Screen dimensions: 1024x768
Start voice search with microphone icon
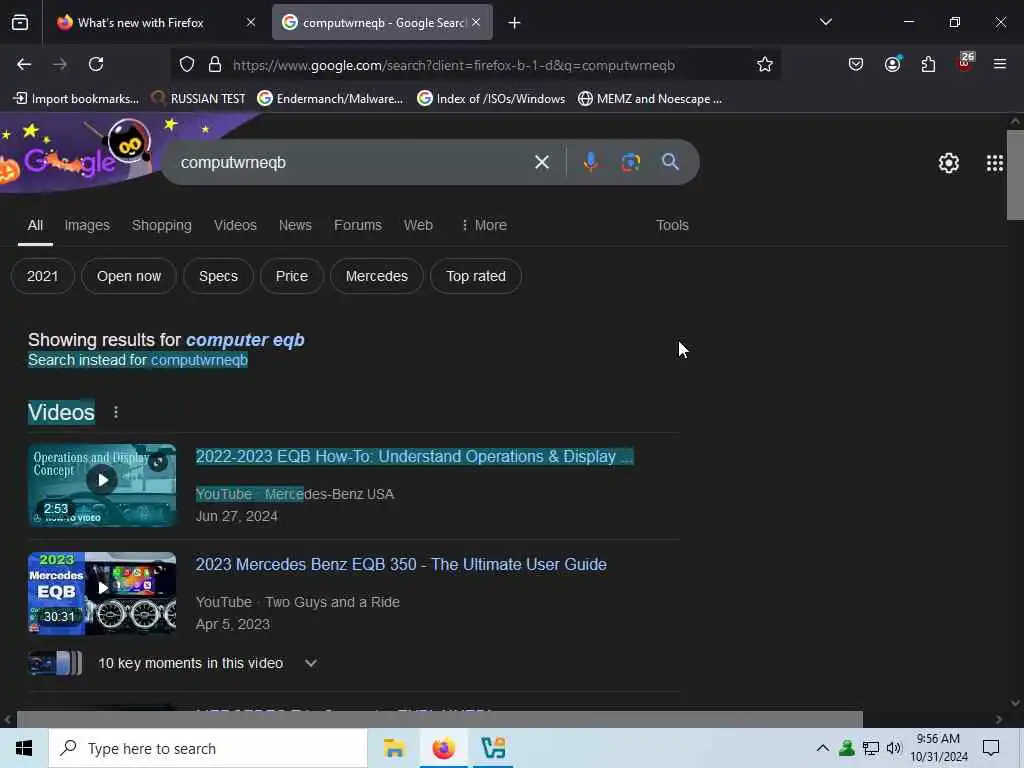(590, 162)
